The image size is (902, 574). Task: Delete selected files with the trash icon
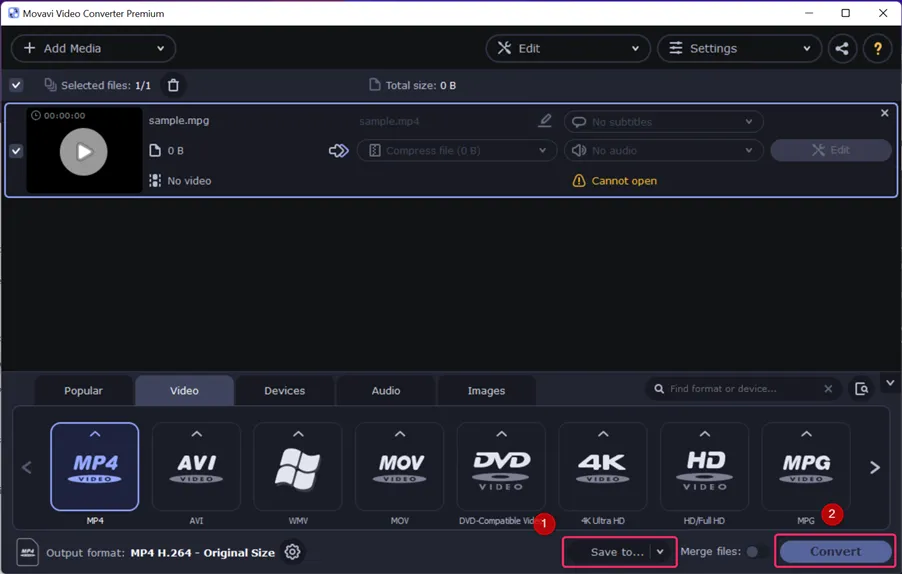pyautogui.click(x=173, y=85)
